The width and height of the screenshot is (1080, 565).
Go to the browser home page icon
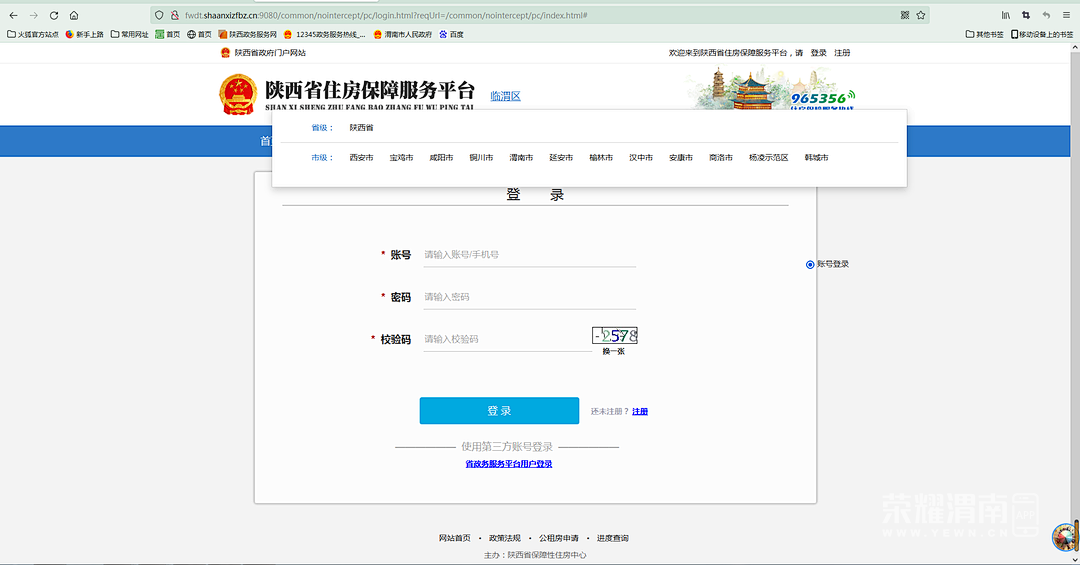click(x=76, y=16)
